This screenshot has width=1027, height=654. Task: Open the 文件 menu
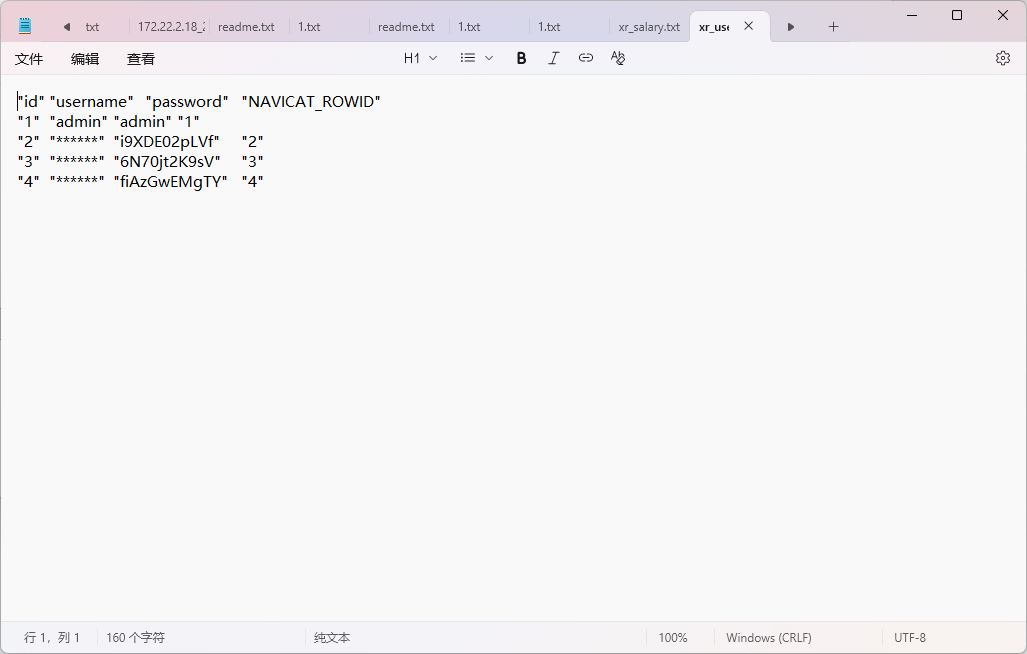pyautogui.click(x=29, y=59)
